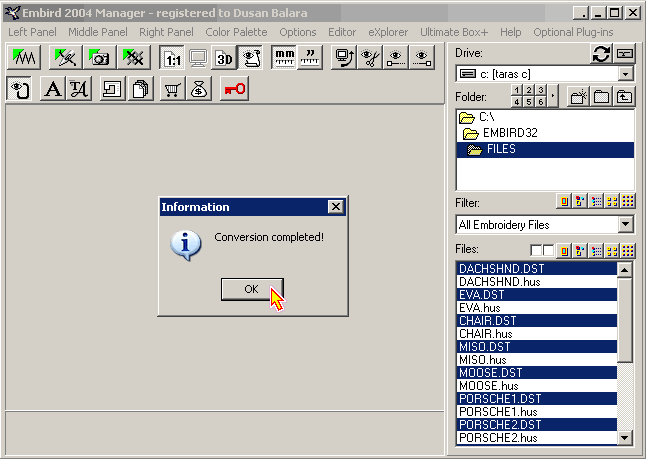Open the shopping cart icon
This screenshot has height=459, width=646.
[x=172, y=90]
